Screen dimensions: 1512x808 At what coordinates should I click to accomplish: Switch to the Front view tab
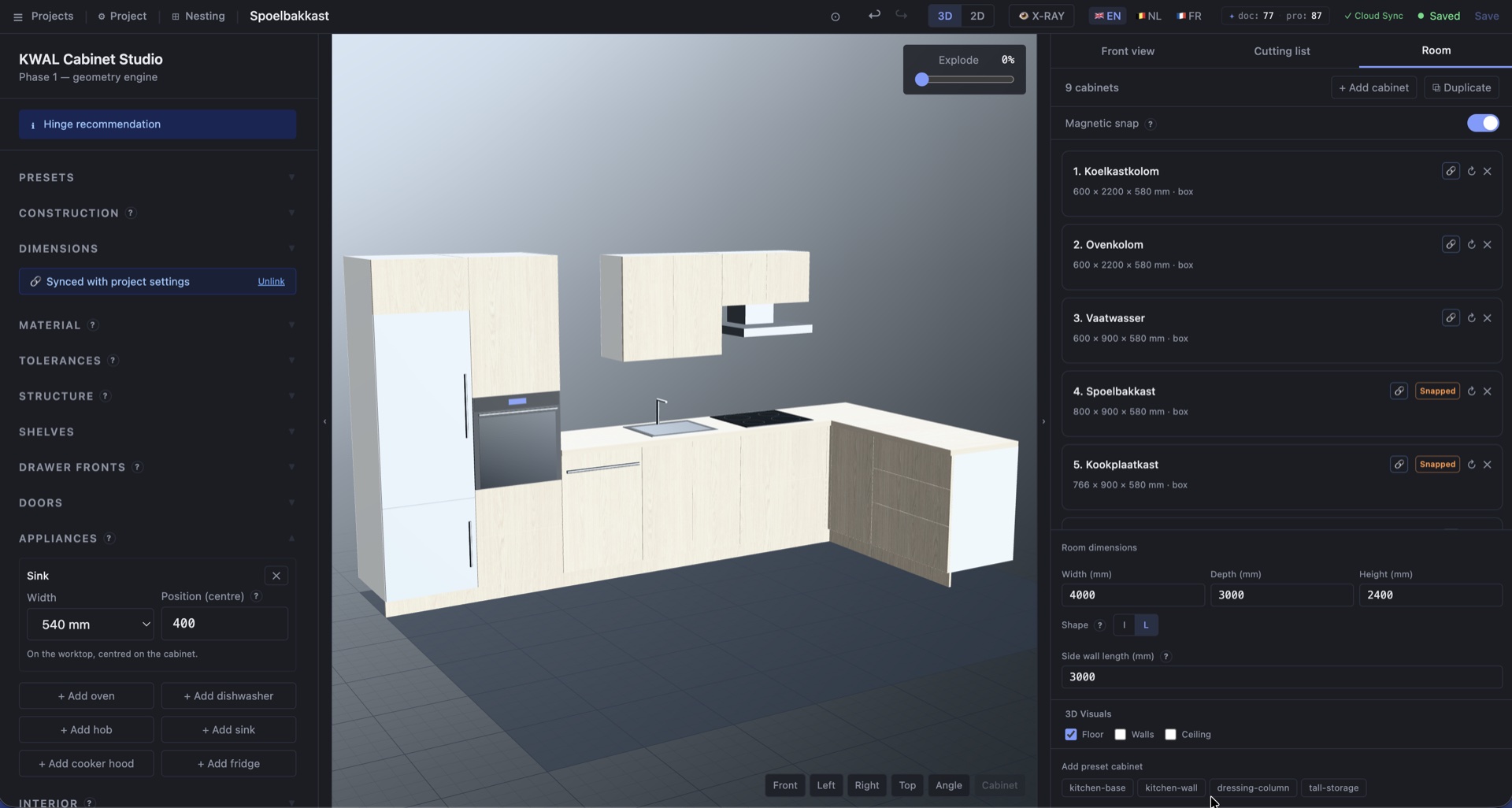click(1128, 50)
